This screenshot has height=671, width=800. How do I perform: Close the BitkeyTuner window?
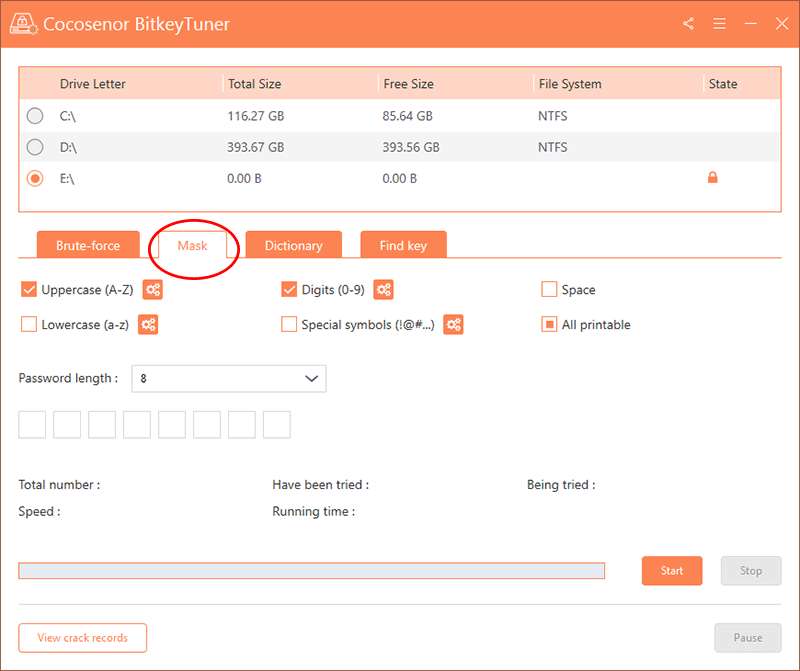coord(782,23)
